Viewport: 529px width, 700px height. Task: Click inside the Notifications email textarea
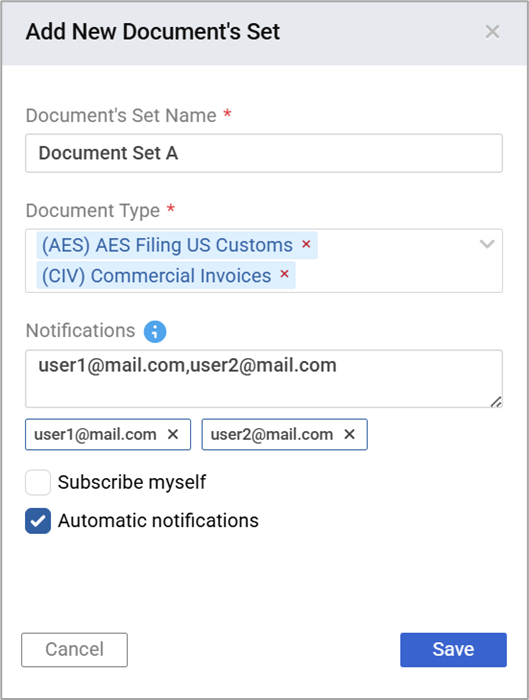(x=264, y=379)
